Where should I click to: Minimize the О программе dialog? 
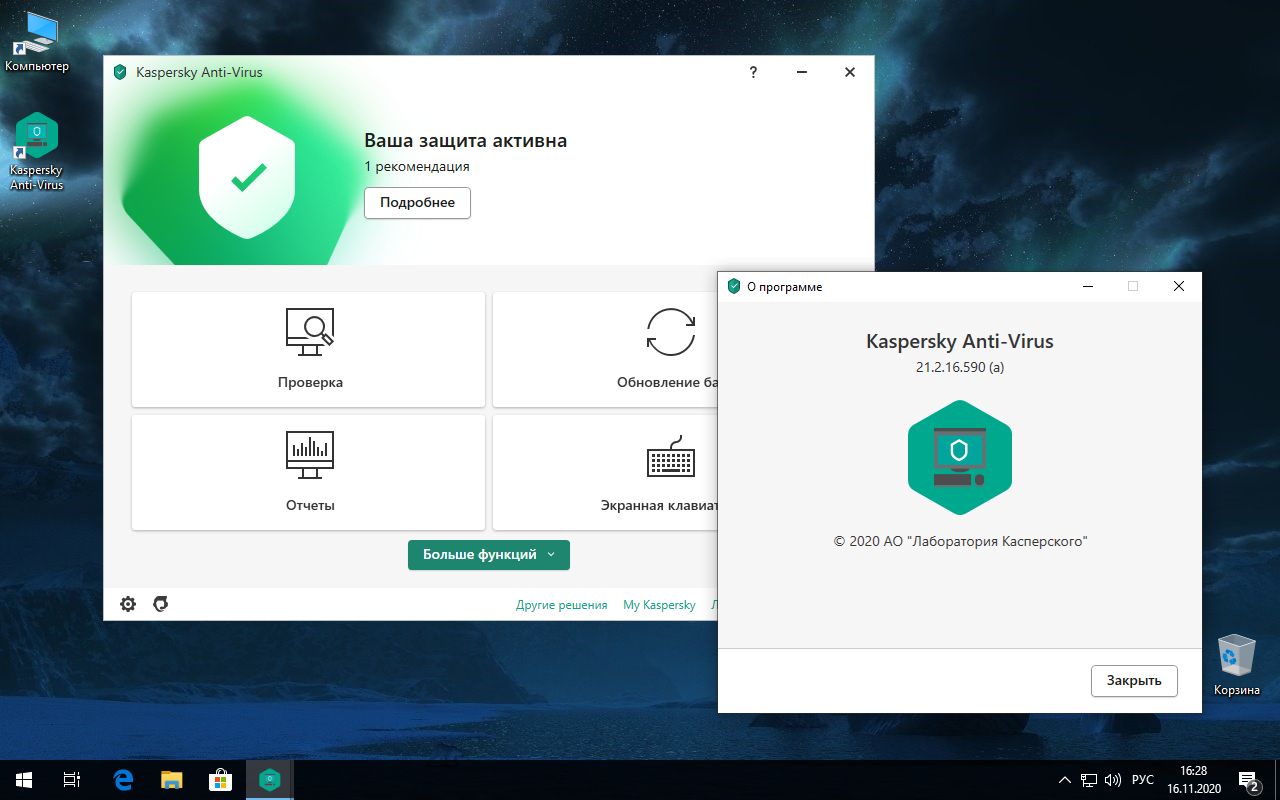(x=1087, y=286)
